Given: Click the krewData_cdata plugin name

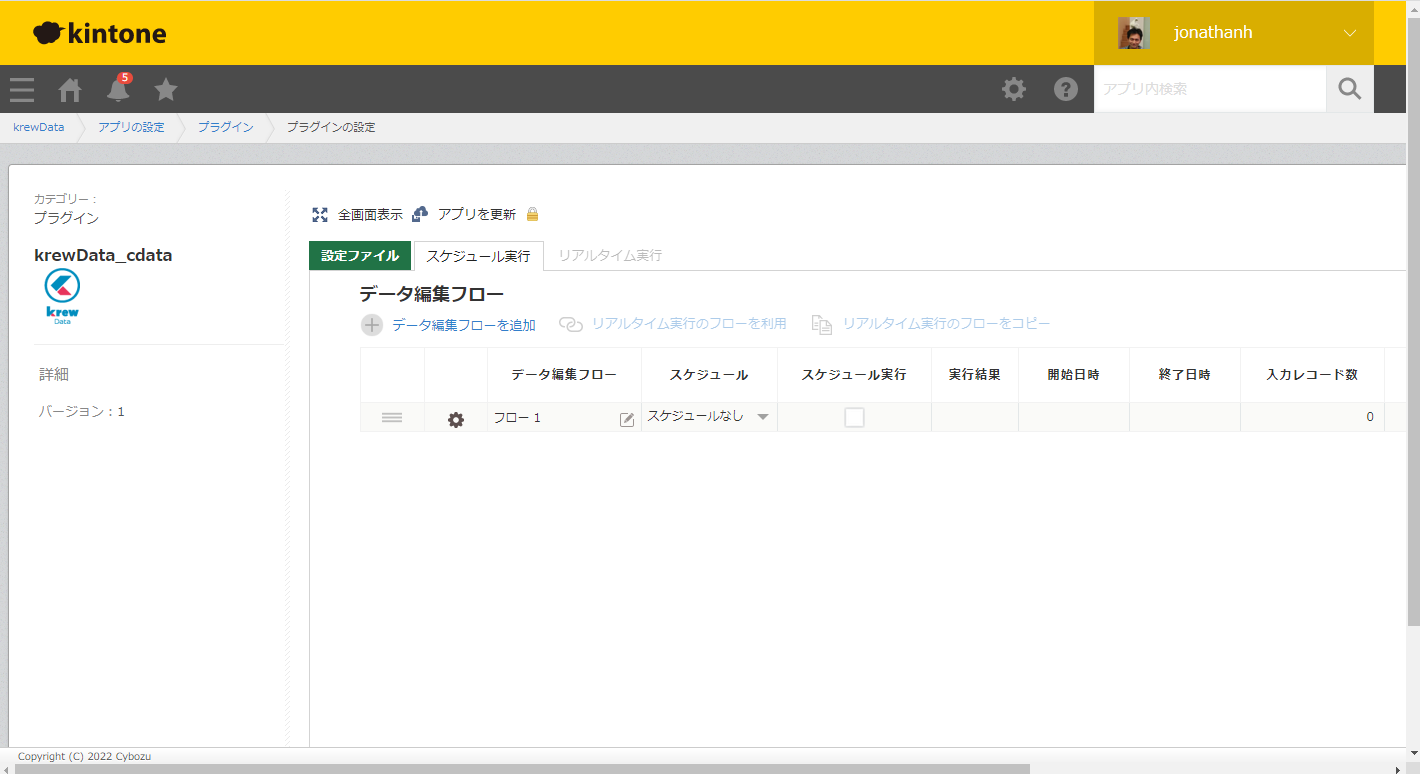Looking at the screenshot, I should tap(103, 255).
